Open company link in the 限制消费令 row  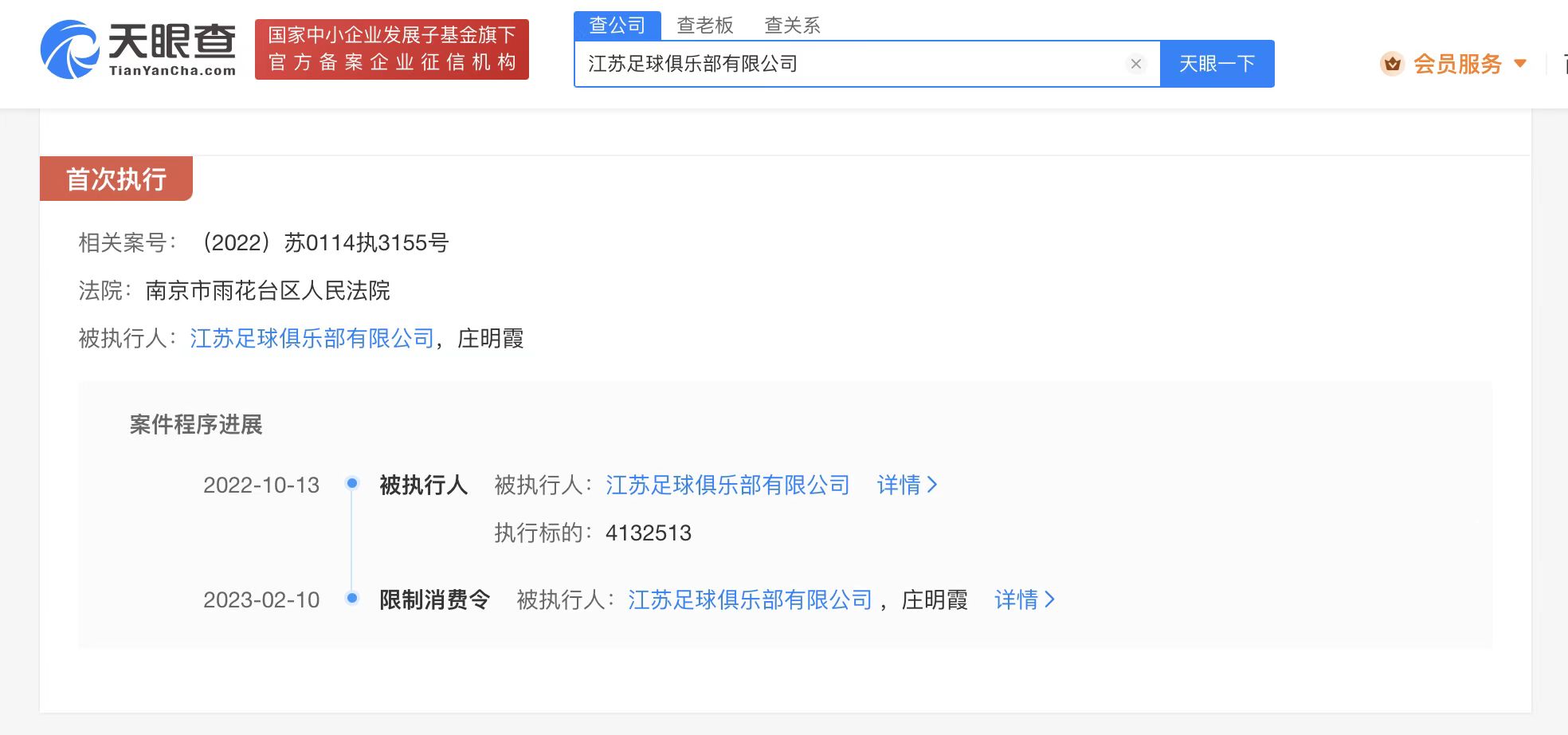(x=751, y=599)
